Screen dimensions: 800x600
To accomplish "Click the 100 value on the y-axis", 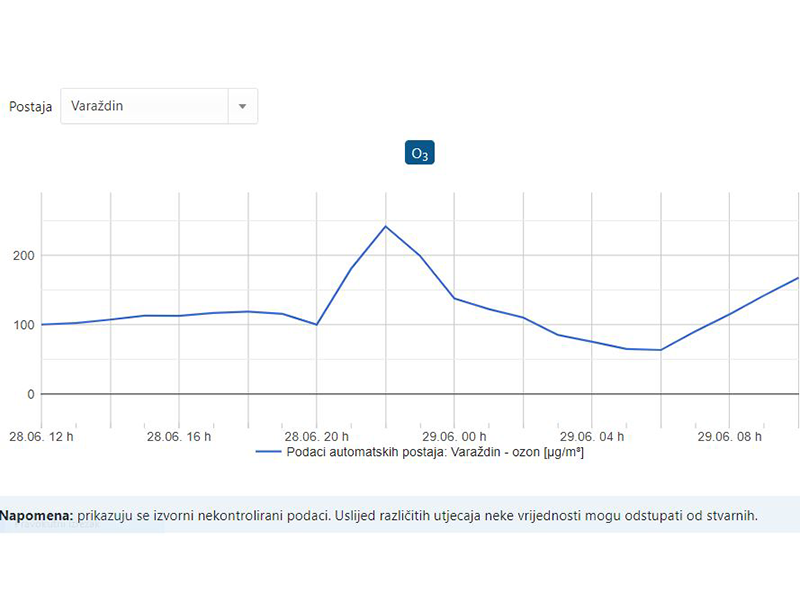I will point(23,325).
